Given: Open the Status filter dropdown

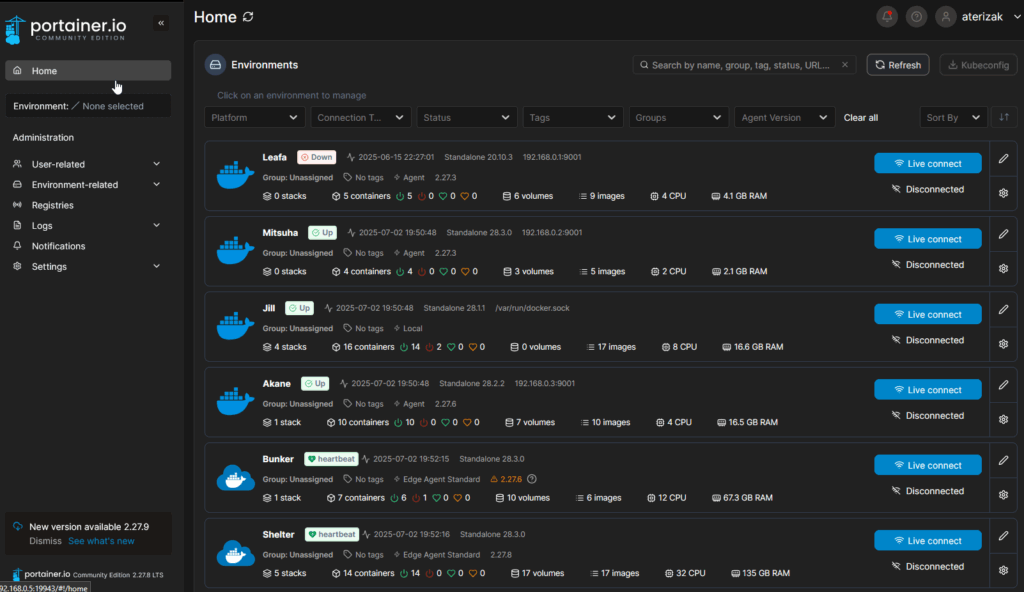Looking at the screenshot, I should click(x=466, y=118).
